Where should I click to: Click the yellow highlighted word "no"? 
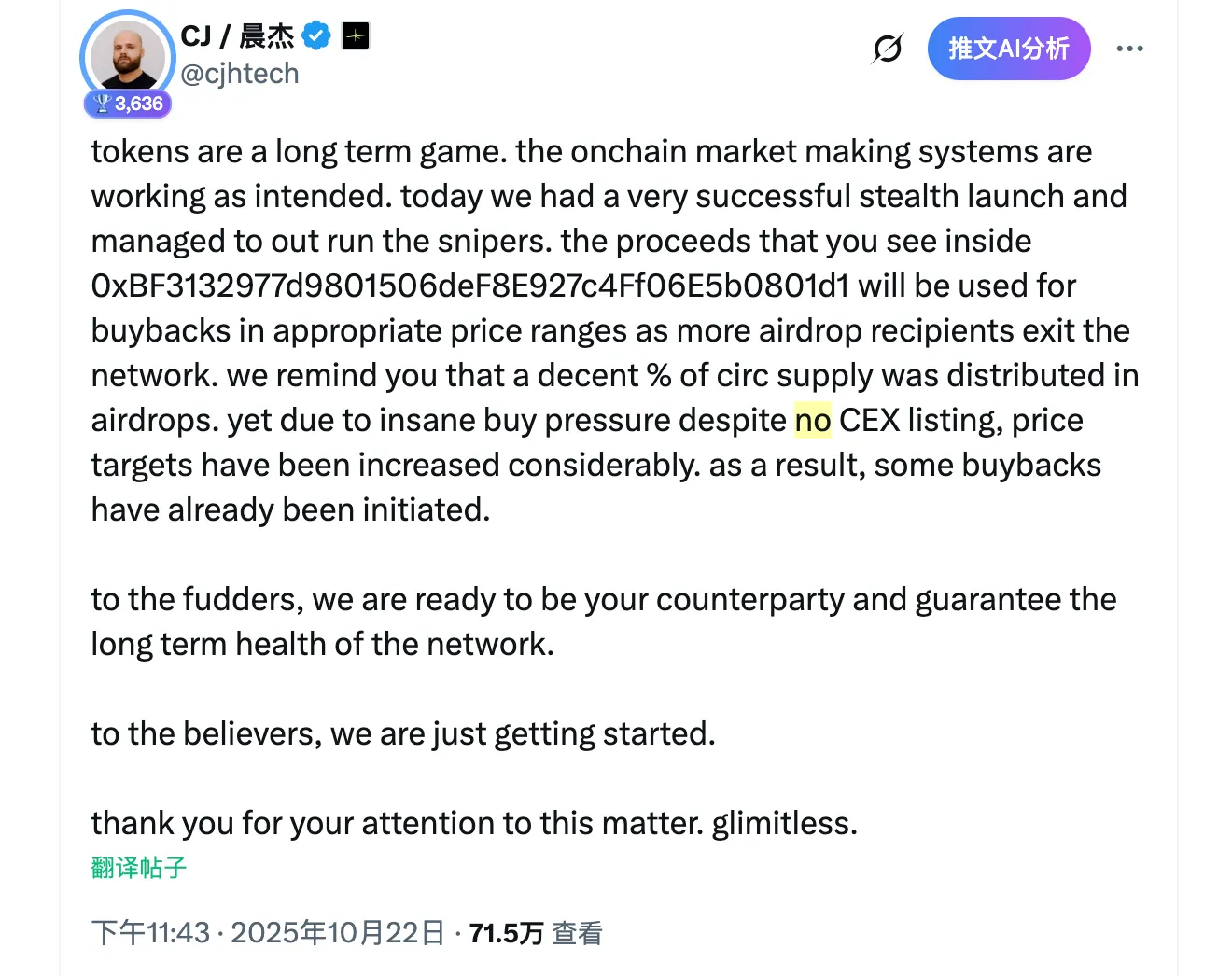tap(813, 421)
